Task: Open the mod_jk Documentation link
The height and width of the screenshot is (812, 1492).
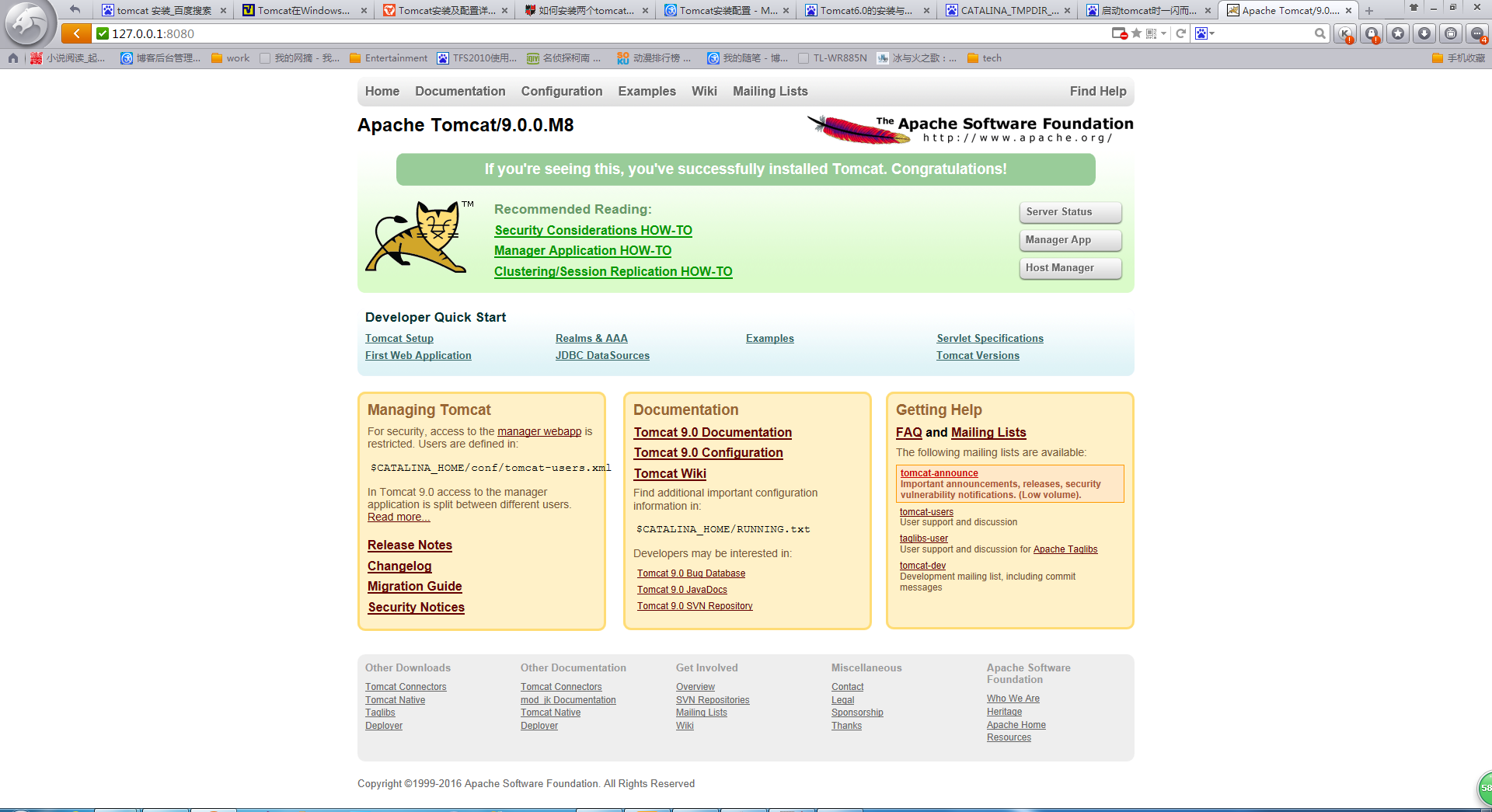Action: point(568,700)
